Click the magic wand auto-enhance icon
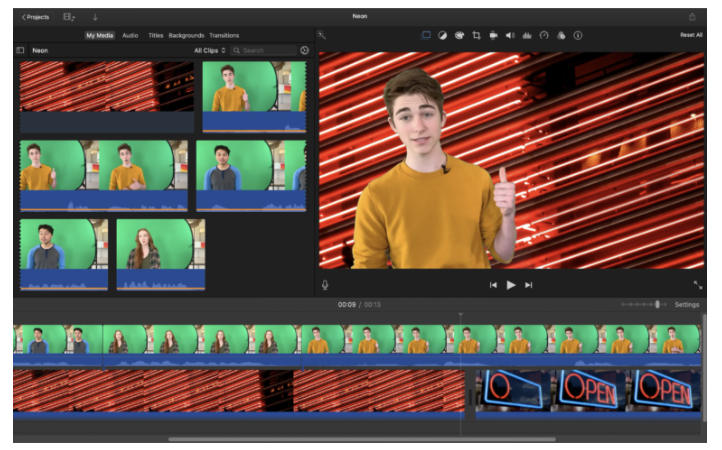Image resolution: width=722 pixels, height=450 pixels. [x=321, y=35]
